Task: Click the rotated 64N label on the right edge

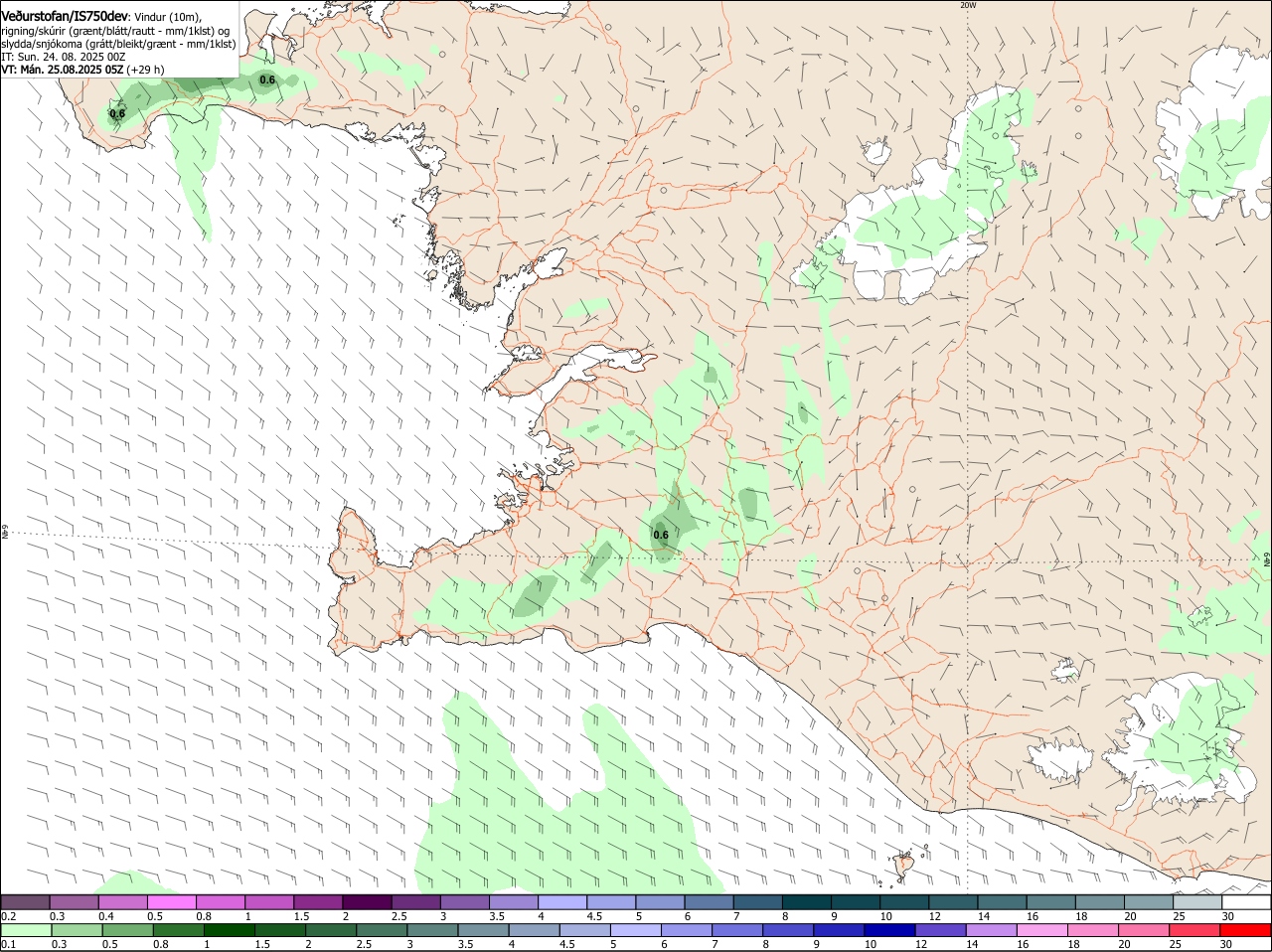Action: 1267,559
